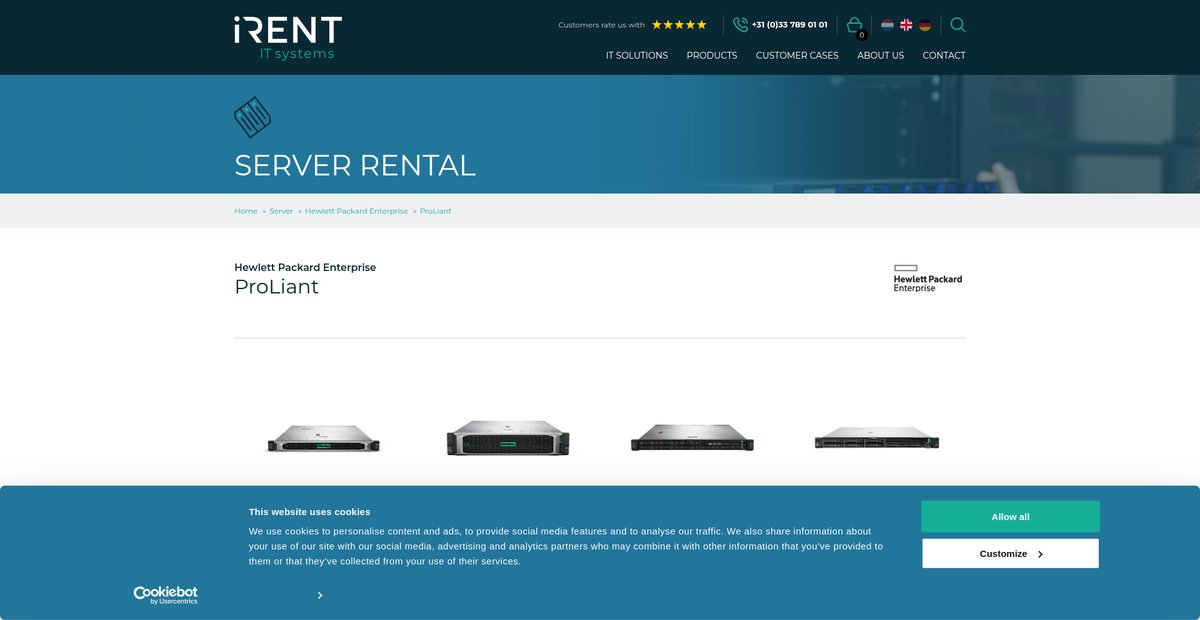The width and height of the screenshot is (1200, 620).
Task: Click the iRent IT systems logo
Action: (288, 38)
